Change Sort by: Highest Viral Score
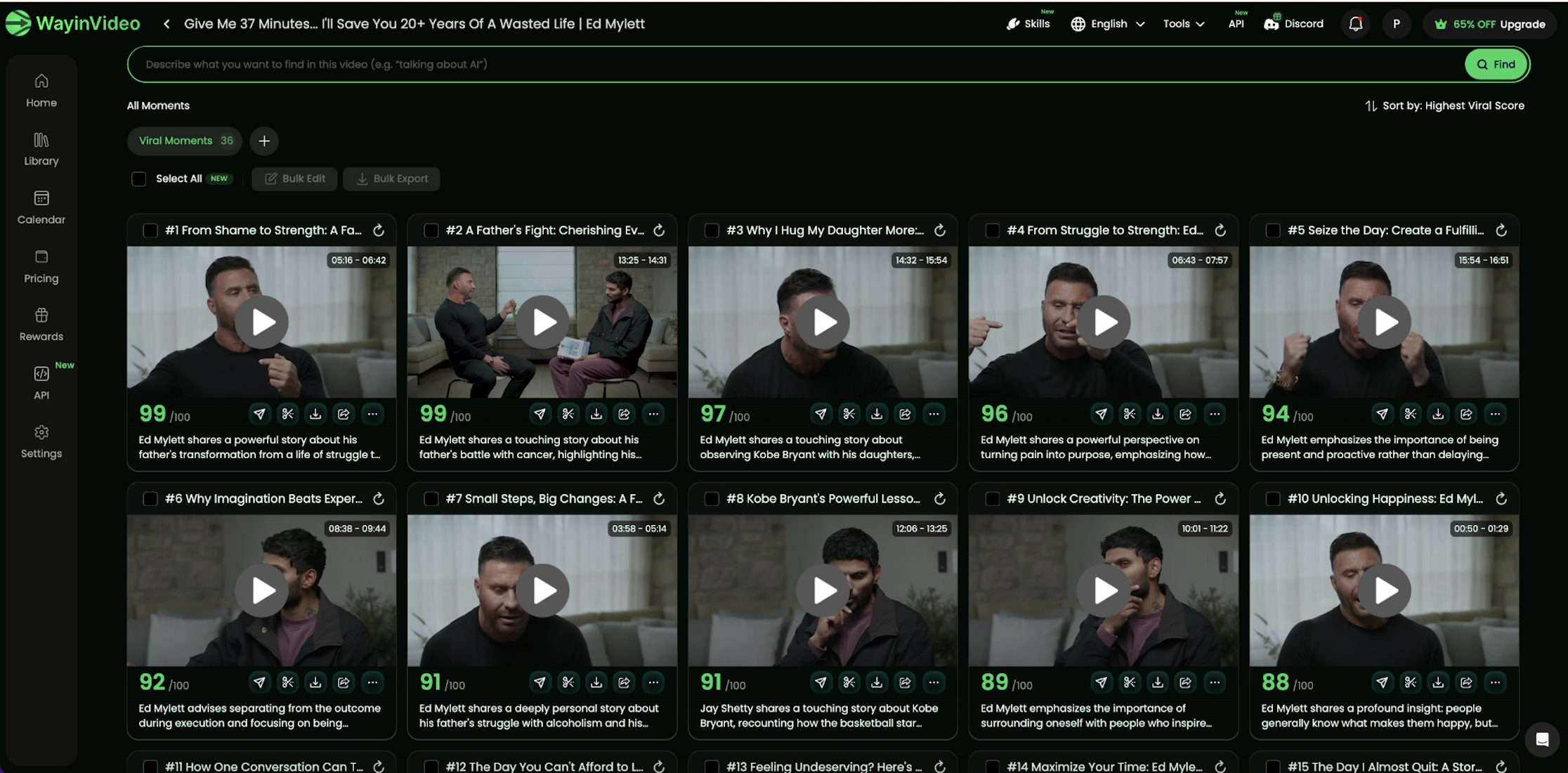Viewport: 1568px width, 773px height. [1445, 106]
